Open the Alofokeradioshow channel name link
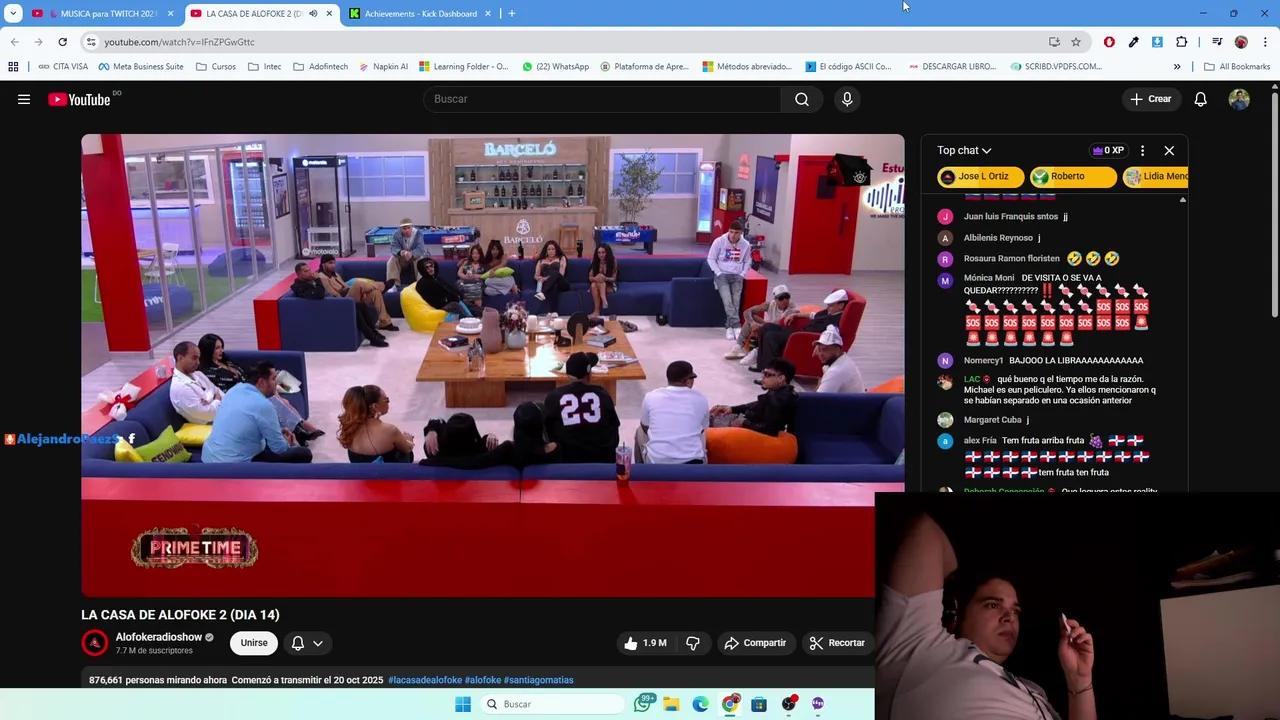Viewport: 1280px width, 720px height. pos(159,637)
